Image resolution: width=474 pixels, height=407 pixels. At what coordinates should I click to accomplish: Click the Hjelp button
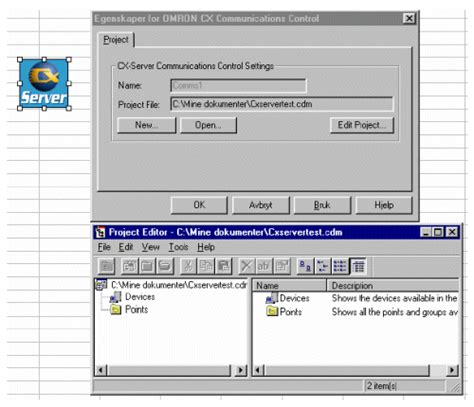pyautogui.click(x=384, y=205)
